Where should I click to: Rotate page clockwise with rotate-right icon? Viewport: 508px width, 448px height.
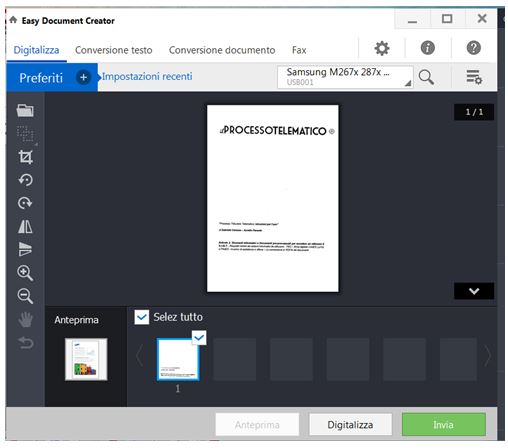(x=25, y=203)
